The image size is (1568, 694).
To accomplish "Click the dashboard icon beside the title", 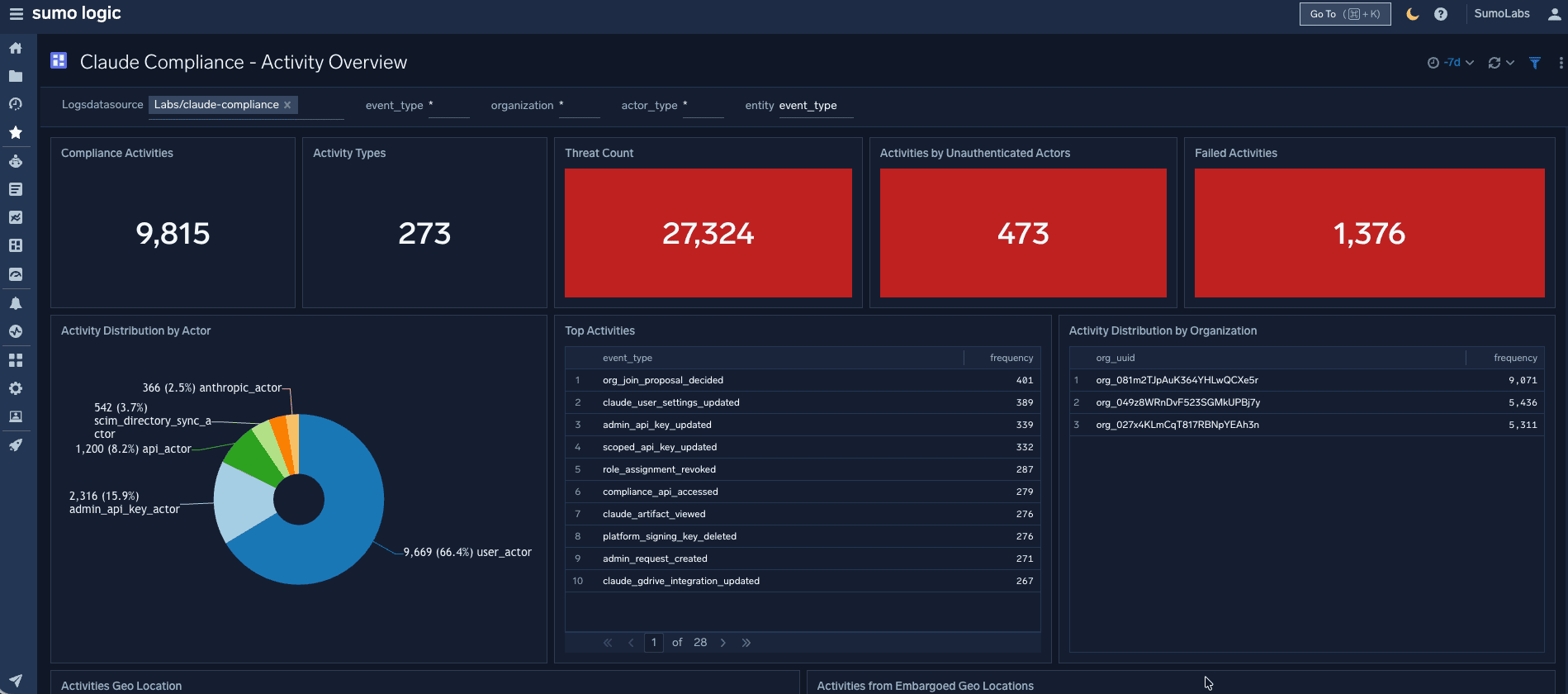I will (x=59, y=60).
